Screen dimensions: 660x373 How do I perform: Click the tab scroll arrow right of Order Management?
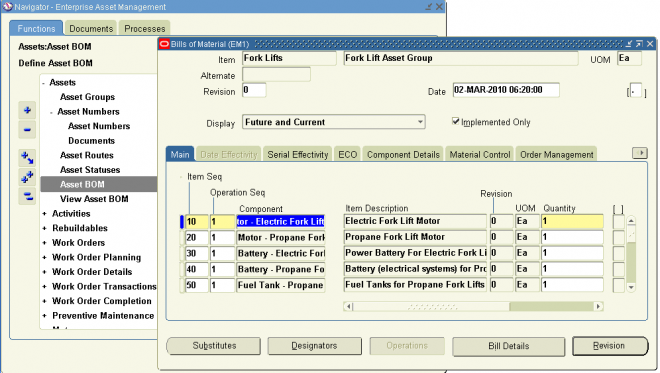coord(640,153)
